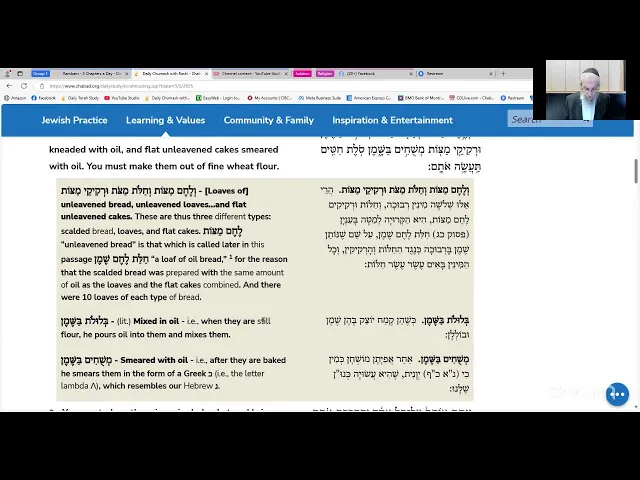The height and width of the screenshot is (480, 640).
Task: Open the browser profile icon
Action: 7,74
